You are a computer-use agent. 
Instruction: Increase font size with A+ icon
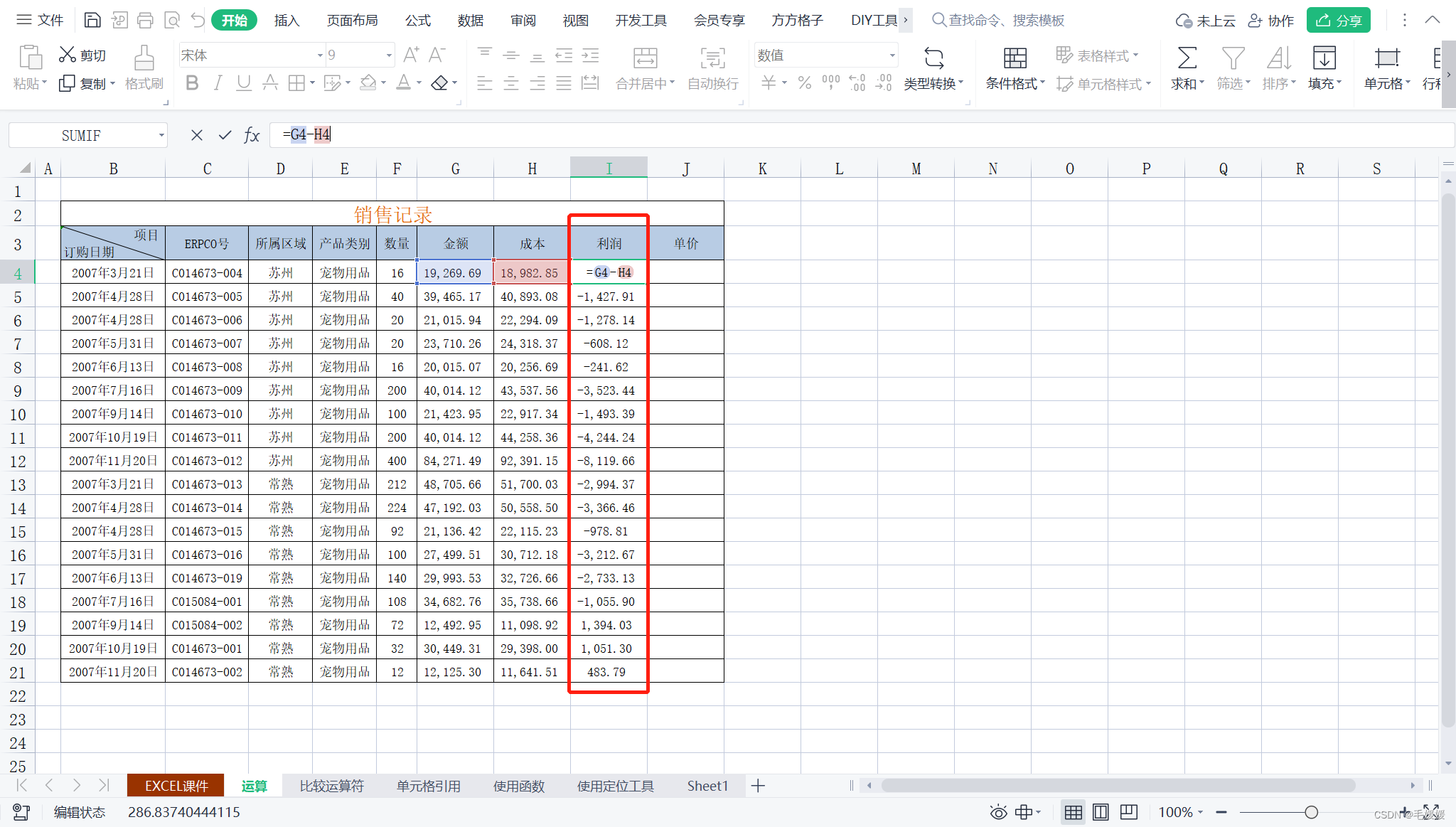(411, 55)
